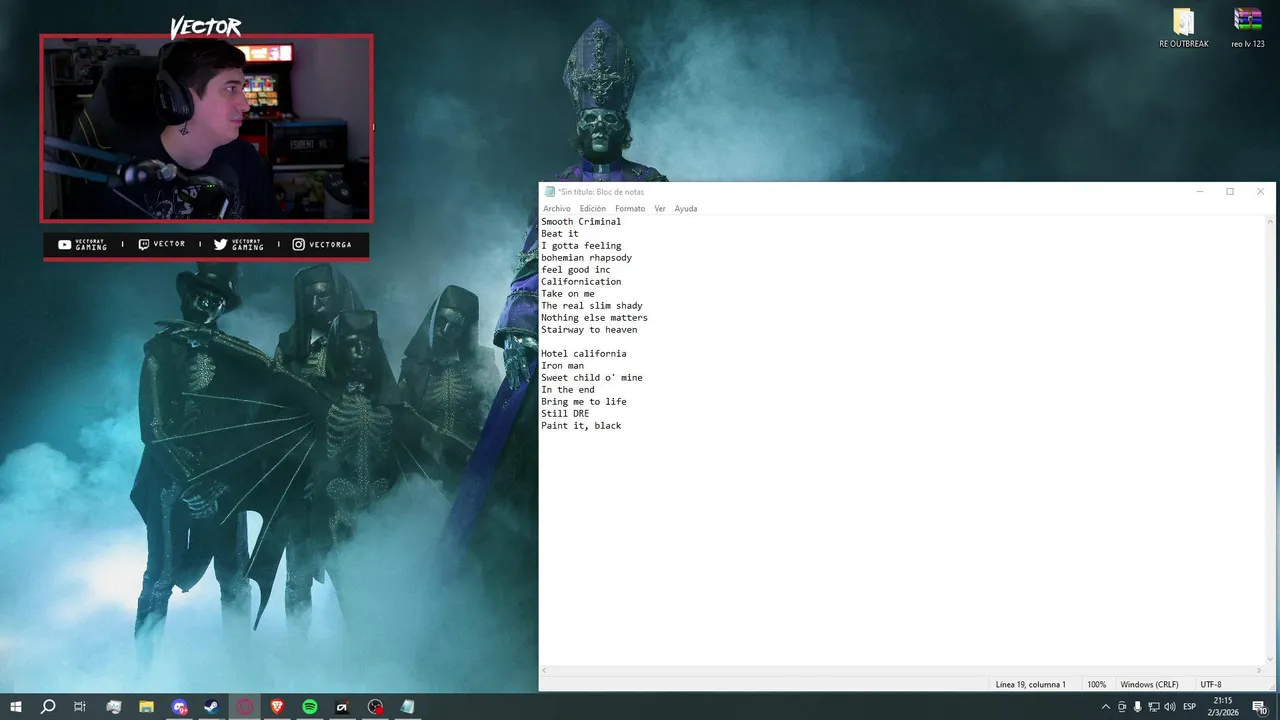Click the 100% zoom status entry
1280x720 pixels.
(x=1097, y=685)
